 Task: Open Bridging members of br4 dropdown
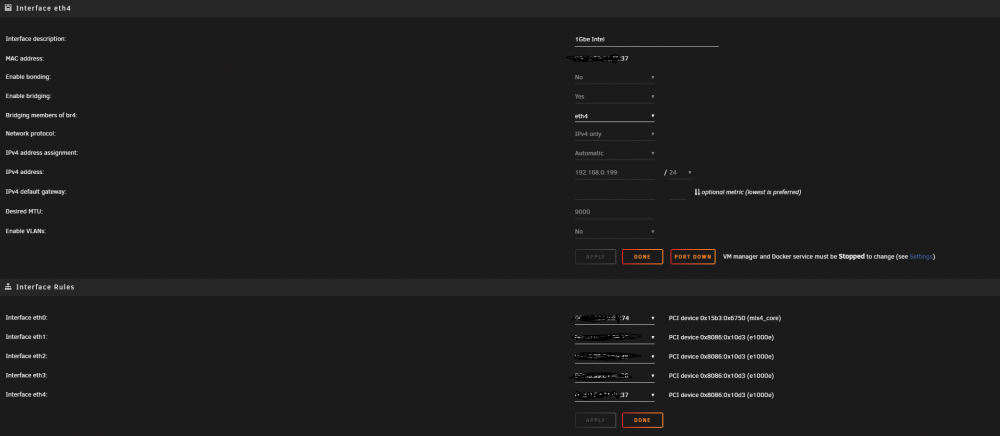pyautogui.click(x=615, y=116)
